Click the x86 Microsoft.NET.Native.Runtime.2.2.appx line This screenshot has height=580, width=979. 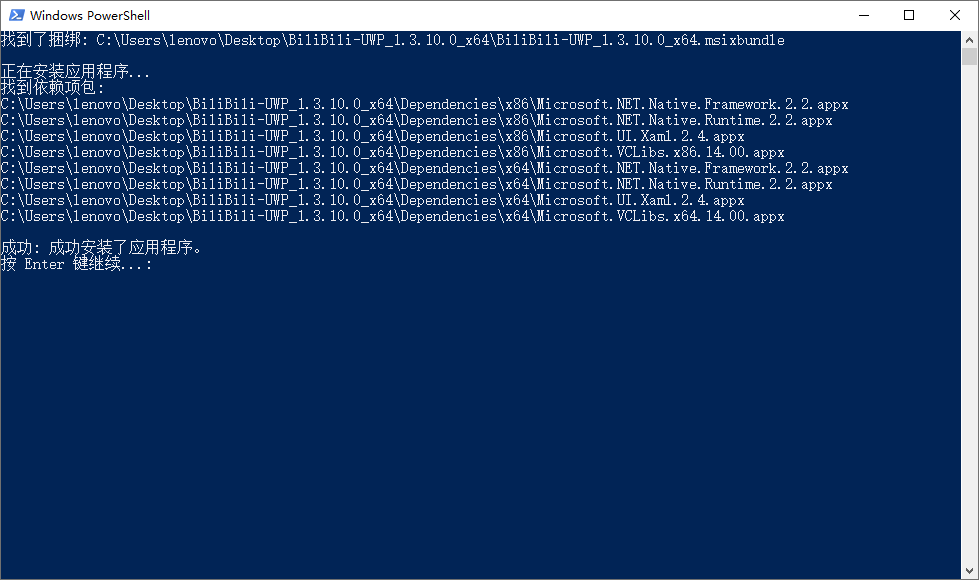[416, 120]
